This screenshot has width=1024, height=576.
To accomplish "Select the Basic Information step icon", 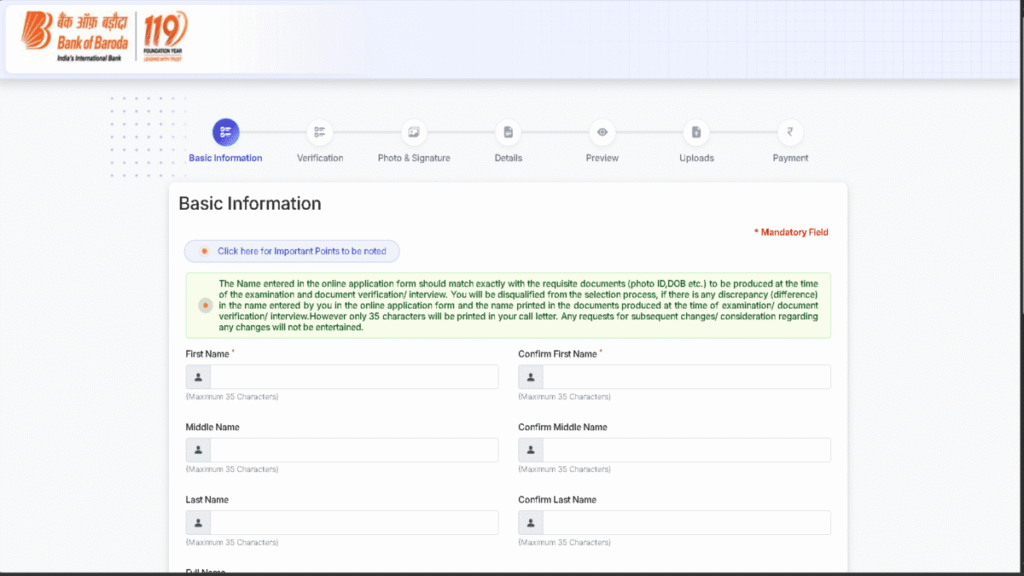I will tap(225, 132).
